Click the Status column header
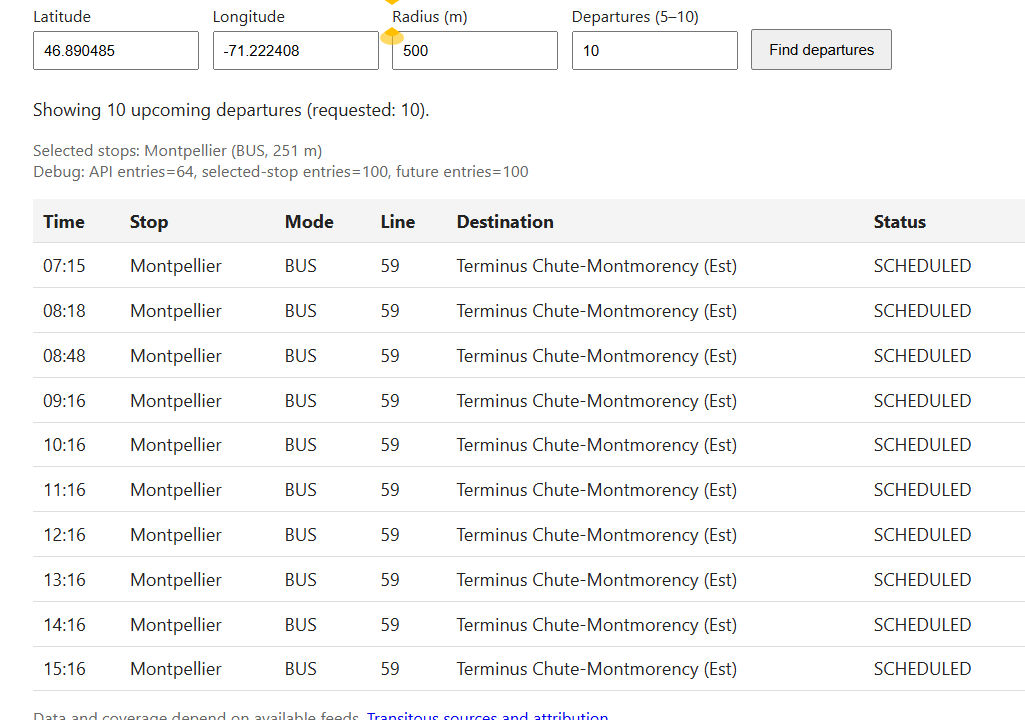 tap(899, 222)
